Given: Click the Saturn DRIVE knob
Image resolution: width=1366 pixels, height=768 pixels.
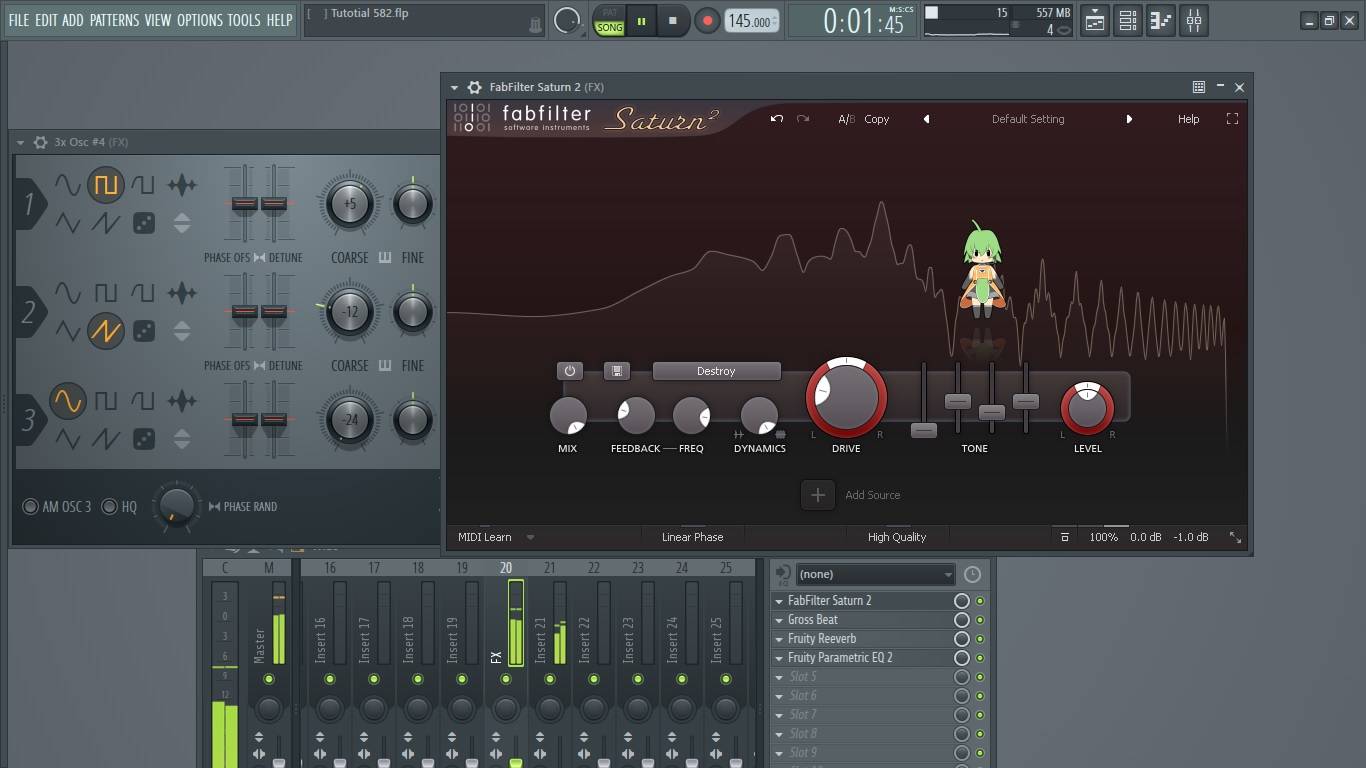Looking at the screenshot, I should pyautogui.click(x=846, y=397).
